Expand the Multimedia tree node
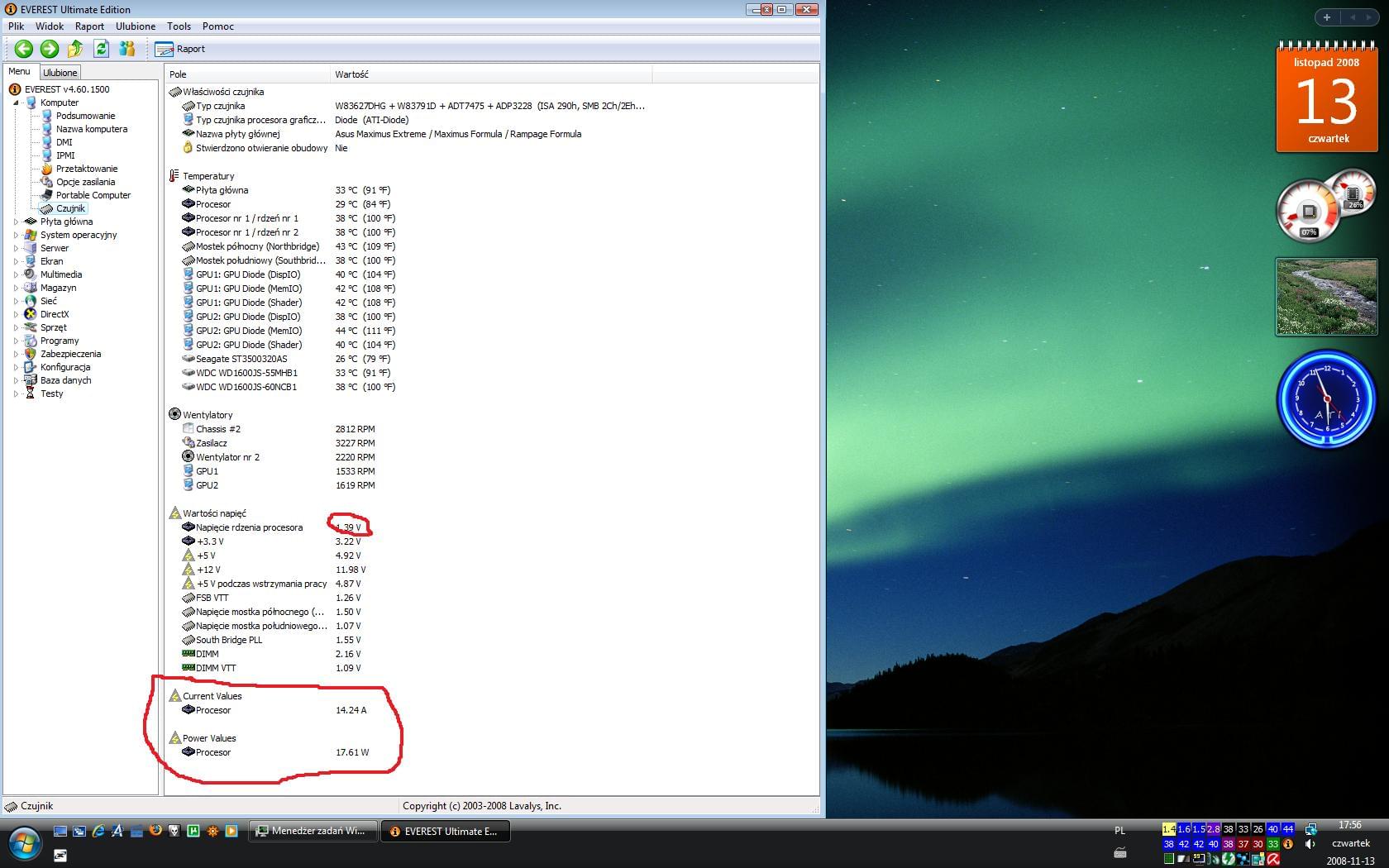1389x868 pixels. coord(16,274)
